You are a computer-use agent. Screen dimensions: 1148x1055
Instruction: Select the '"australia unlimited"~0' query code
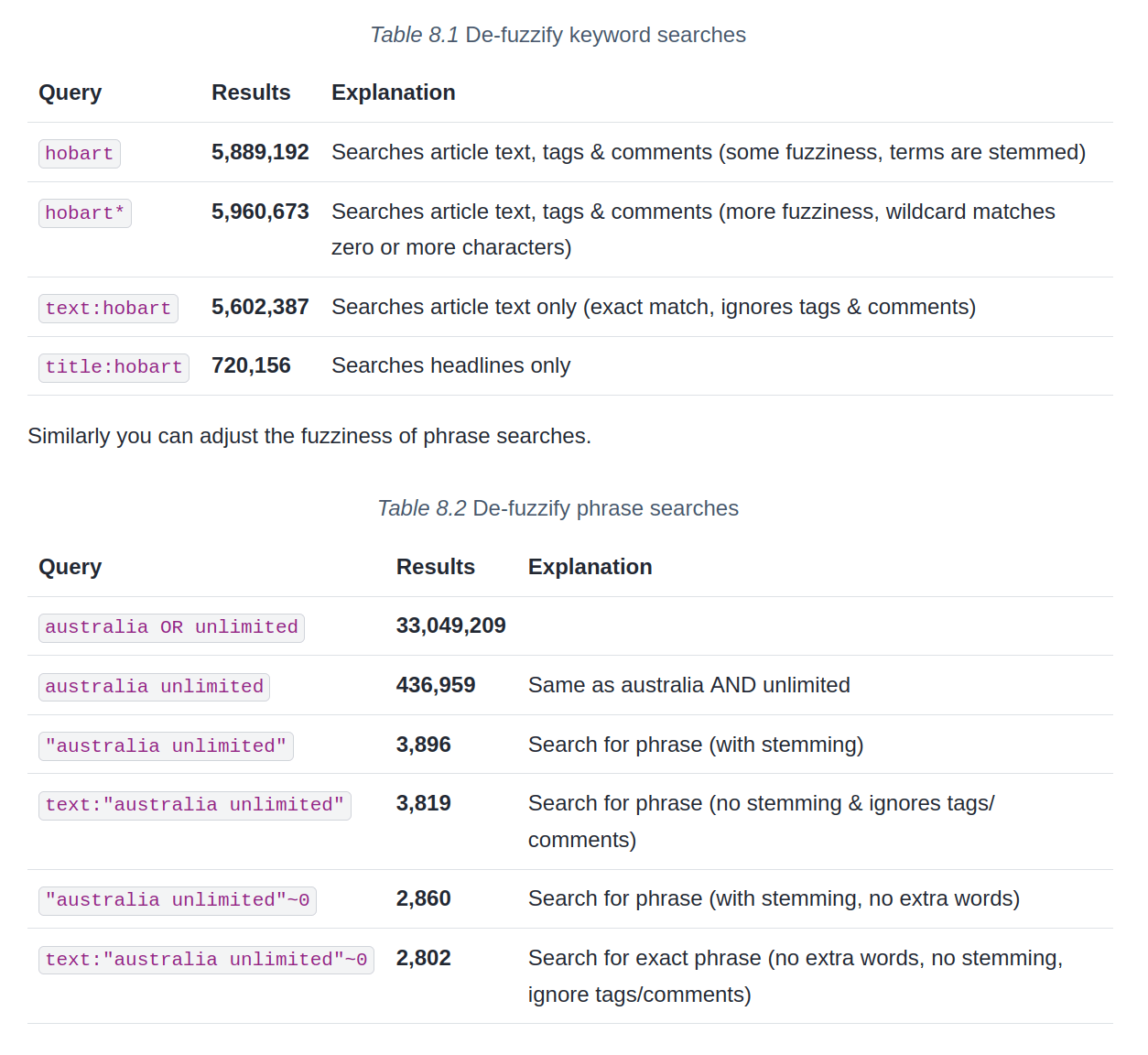(x=177, y=900)
